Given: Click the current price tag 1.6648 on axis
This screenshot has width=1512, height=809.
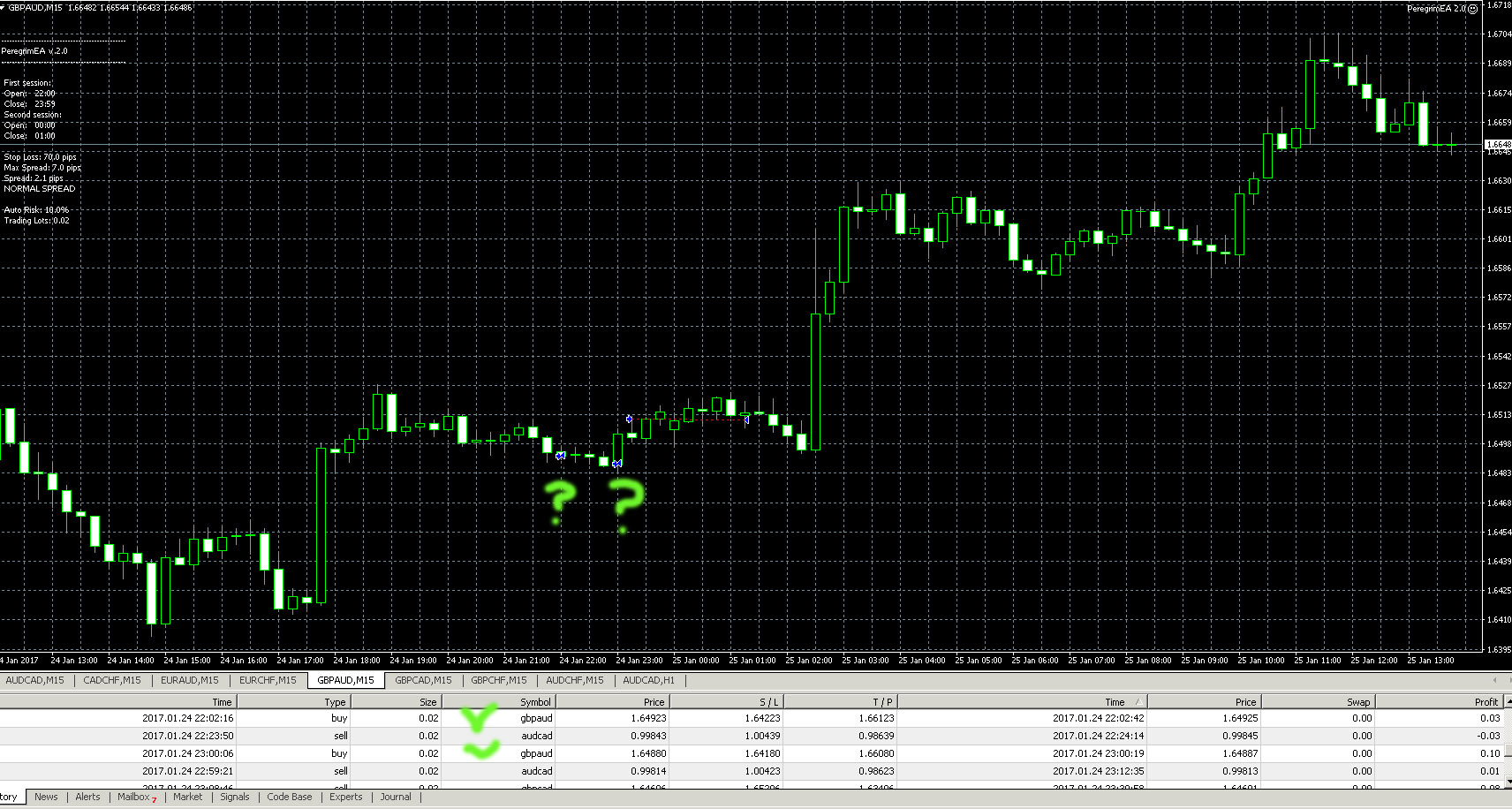Looking at the screenshot, I should tap(1498, 144).
